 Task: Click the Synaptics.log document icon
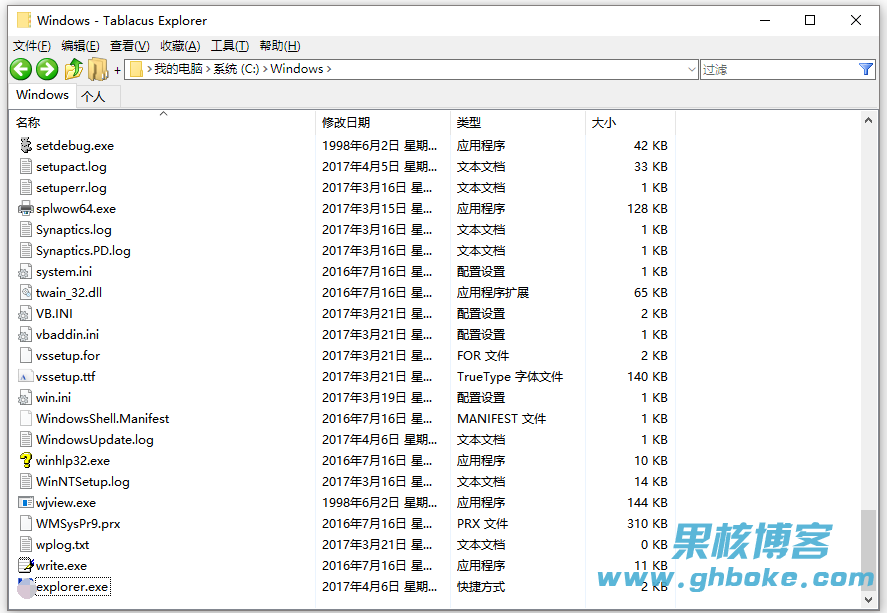(25, 230)
